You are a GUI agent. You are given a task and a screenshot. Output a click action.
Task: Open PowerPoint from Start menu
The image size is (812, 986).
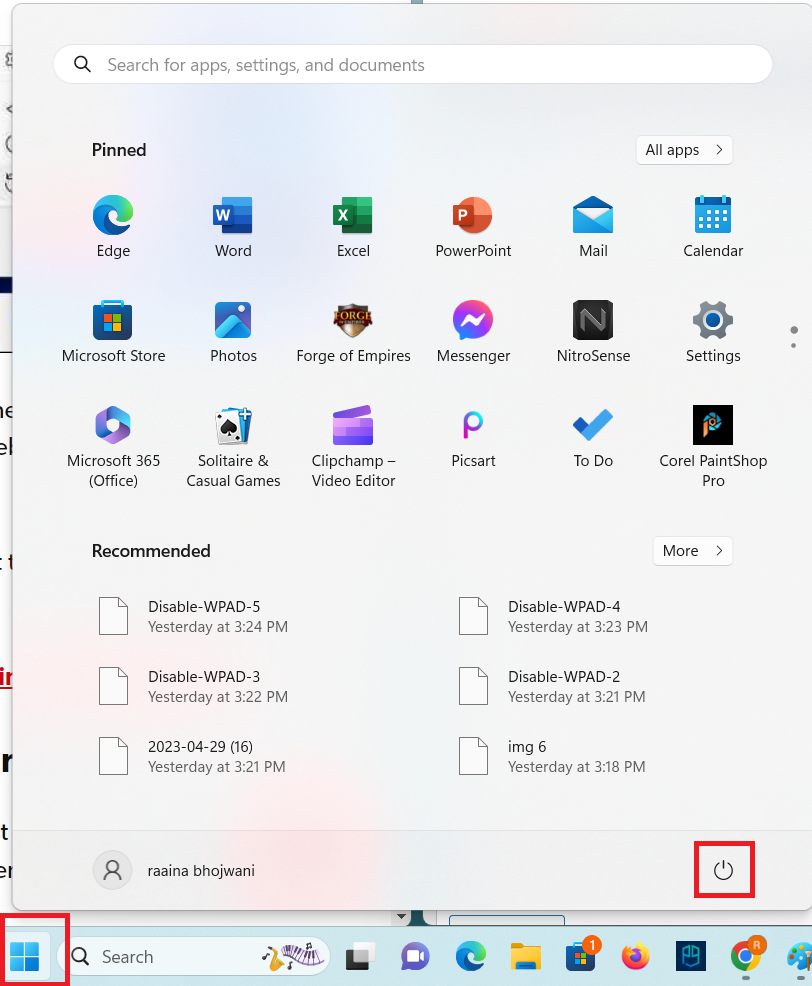point(472,225)
